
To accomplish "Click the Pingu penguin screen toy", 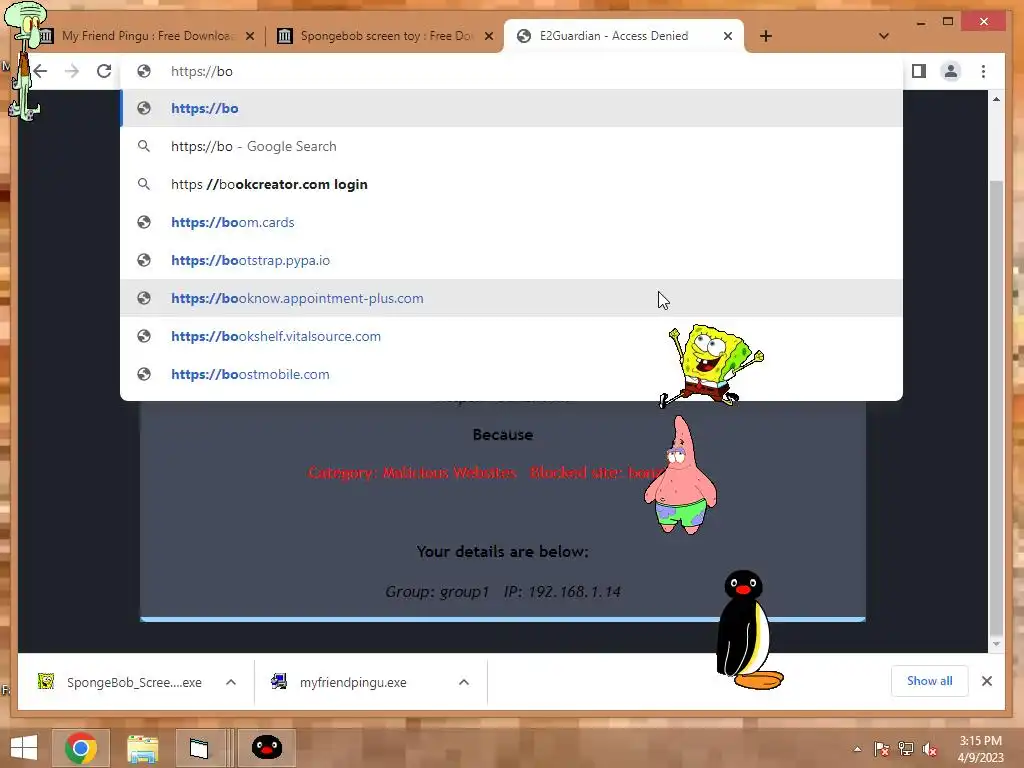I will (x=748, y=630).
